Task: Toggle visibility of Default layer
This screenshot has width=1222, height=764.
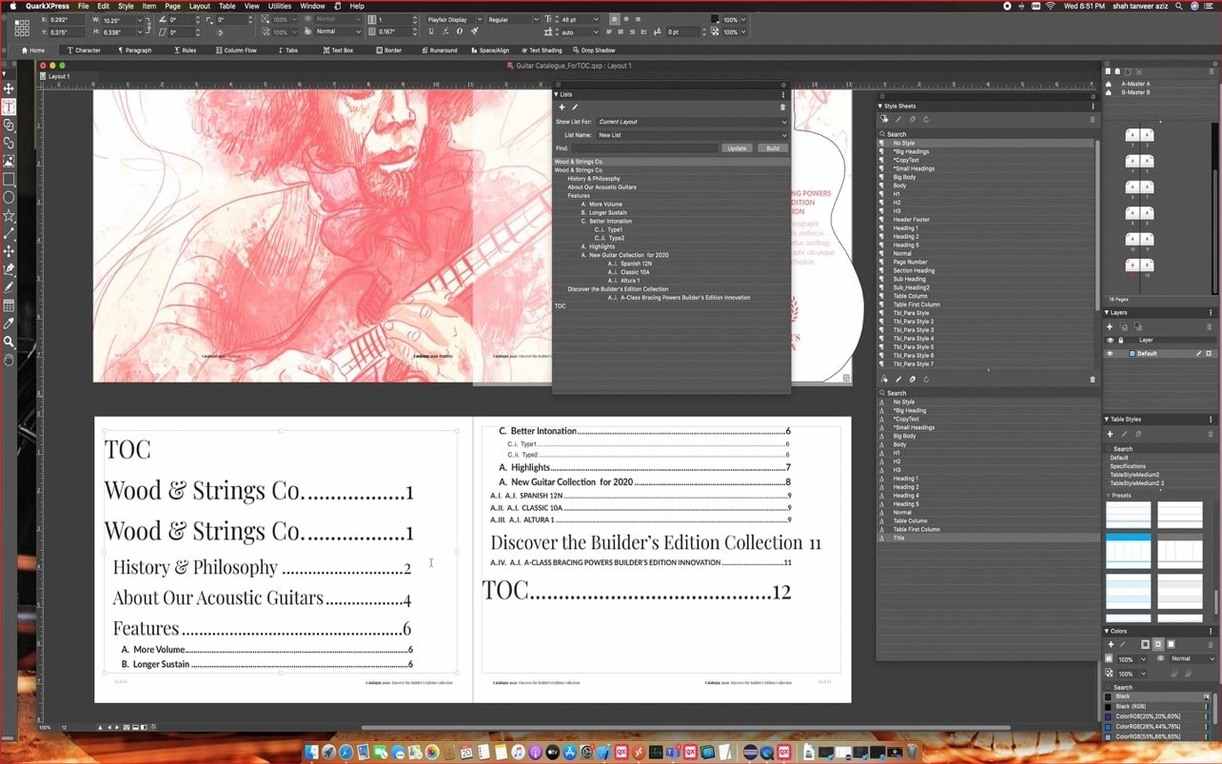Action: click(1110, 353)
